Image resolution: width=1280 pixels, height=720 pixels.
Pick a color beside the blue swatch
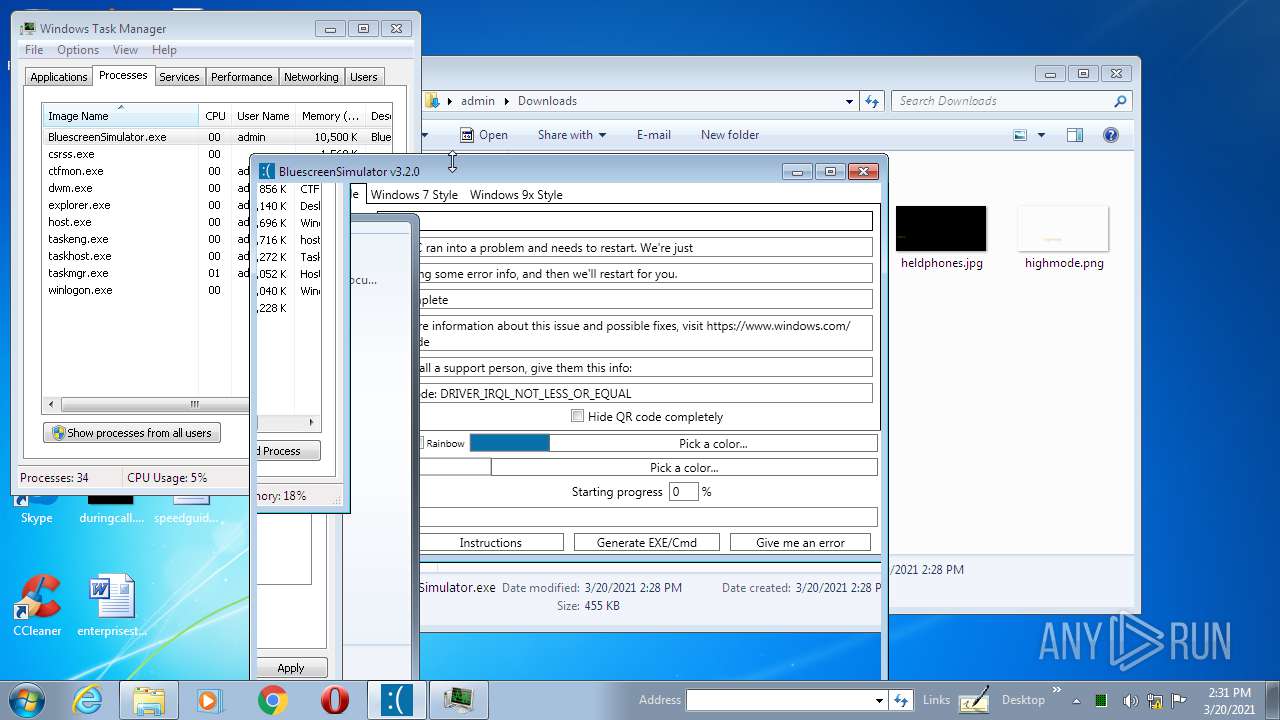click(713, 443)
